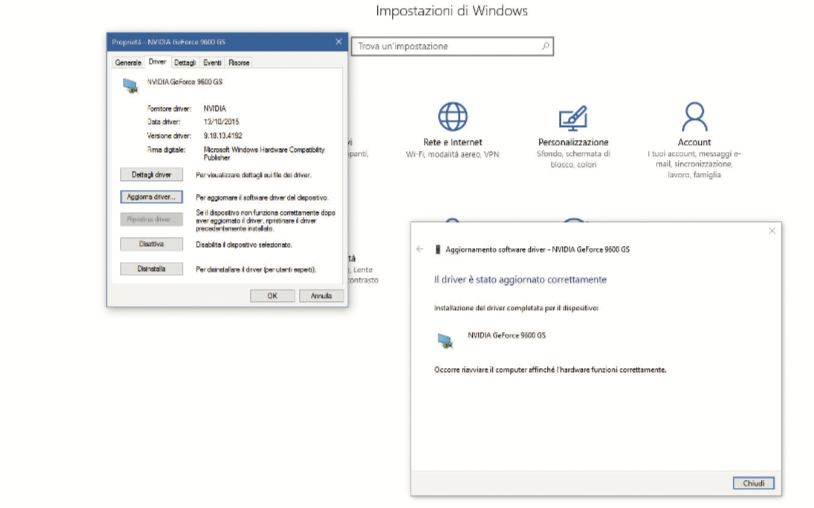Click driver version 9.18.13.4192 text
814x508 pixels.
[223, 135]
